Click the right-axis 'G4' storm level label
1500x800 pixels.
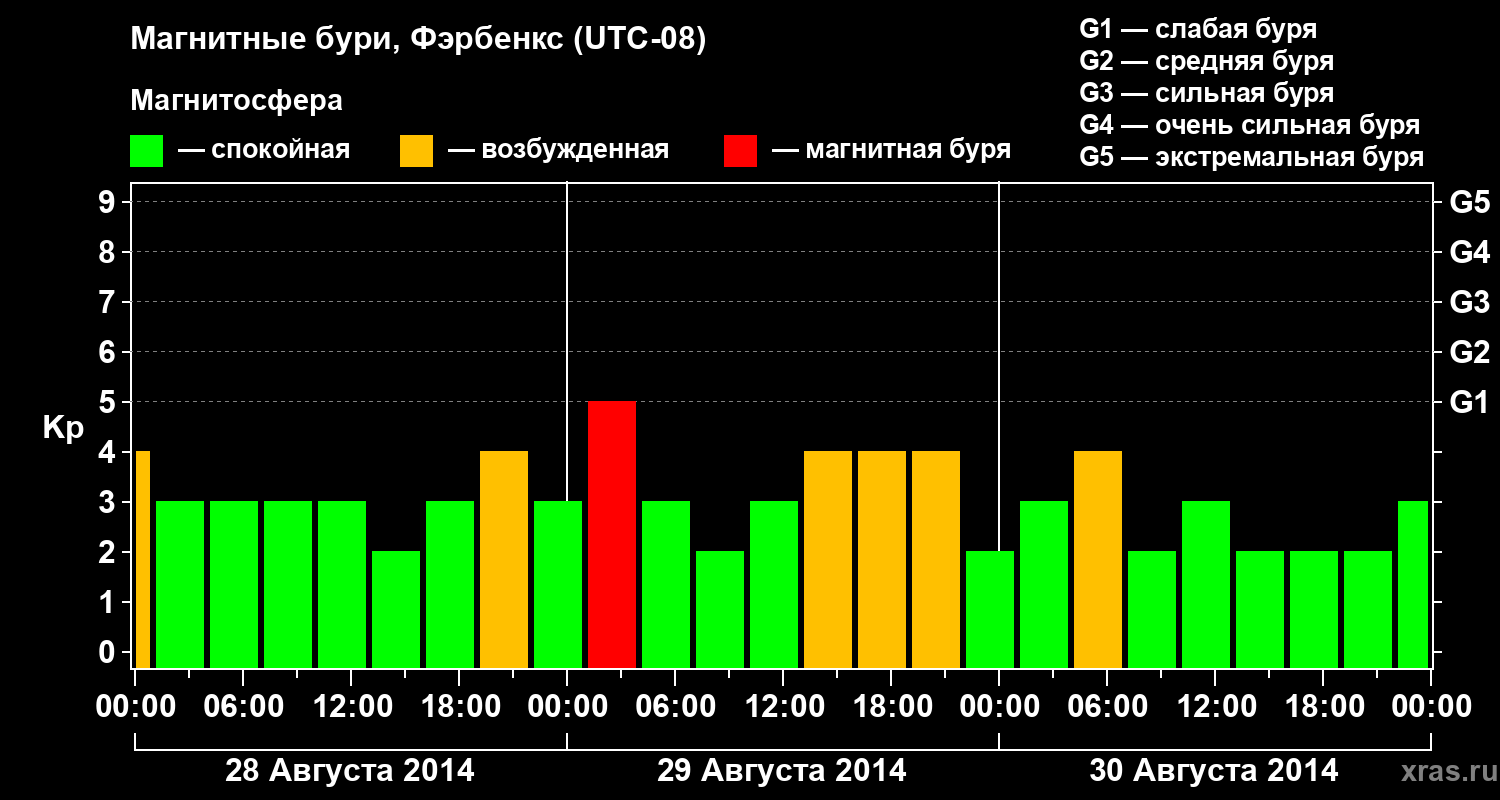click(1469, 252)
